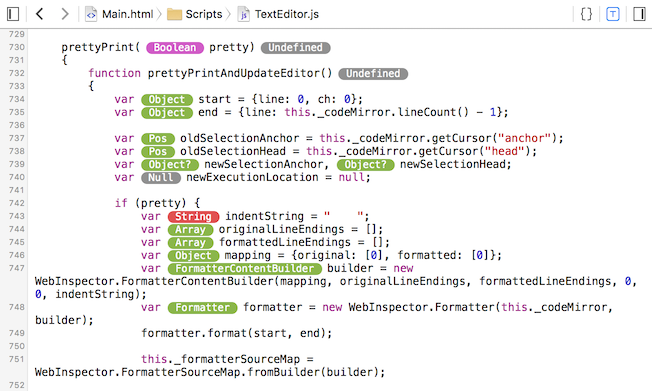Click line number 749 in gutter
652x391 pixels.
click(x=17, y=333)
